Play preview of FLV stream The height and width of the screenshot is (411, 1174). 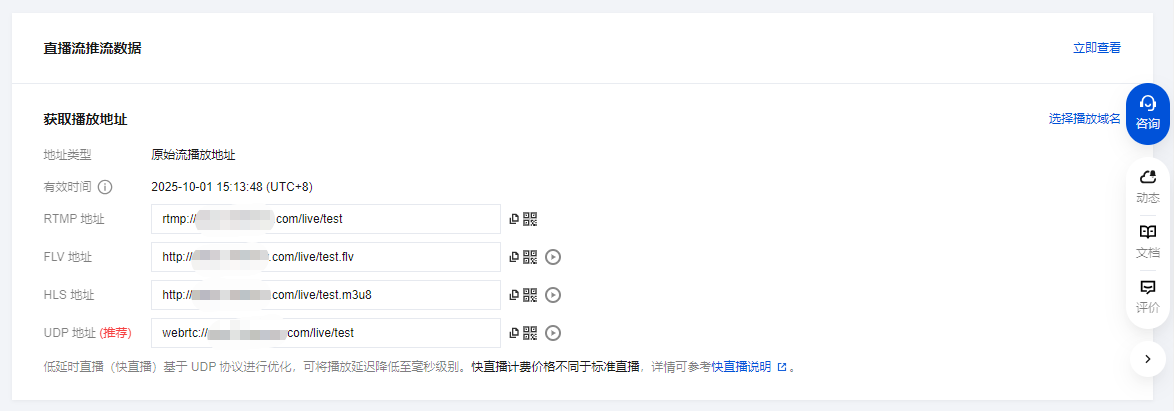553,257
